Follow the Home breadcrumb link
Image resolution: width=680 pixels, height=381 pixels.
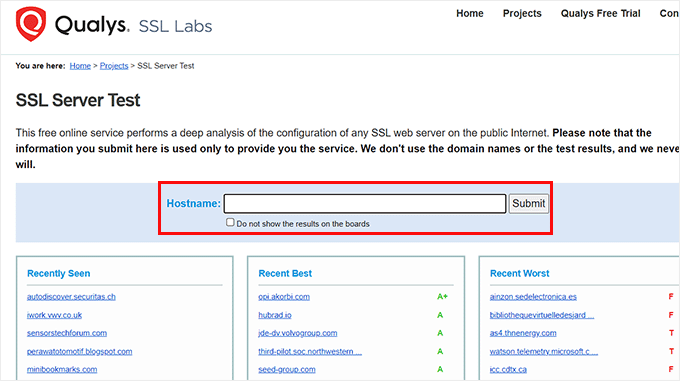80,66
